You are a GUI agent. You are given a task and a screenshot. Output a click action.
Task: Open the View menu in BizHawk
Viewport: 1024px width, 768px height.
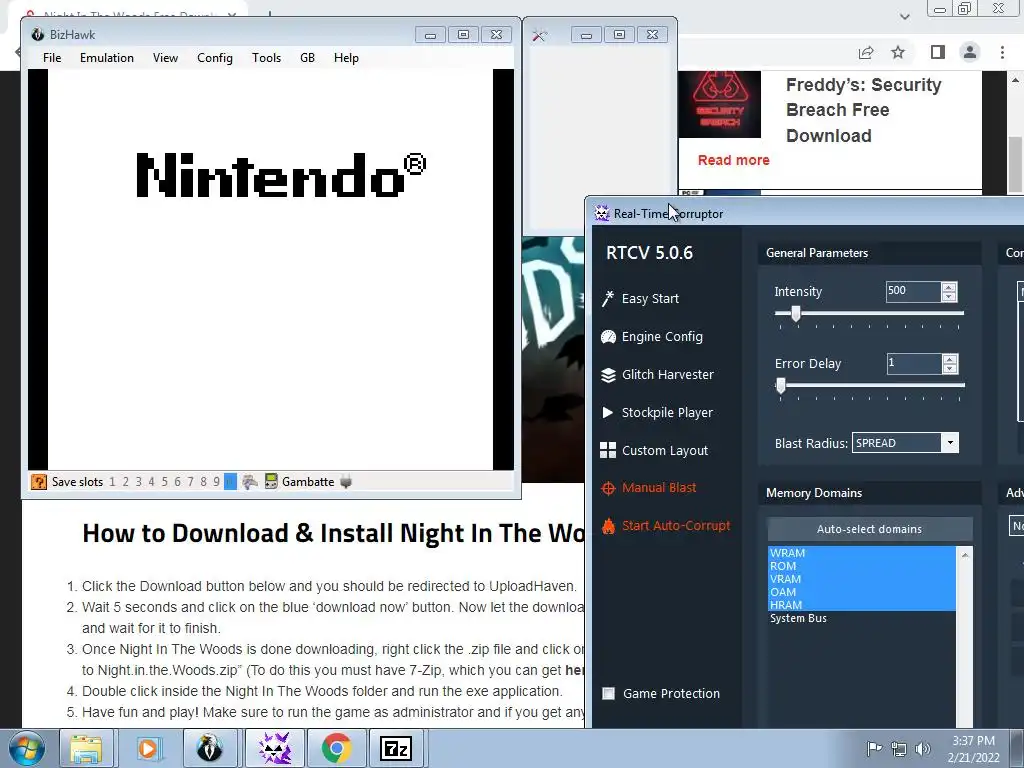coord(165,57)
